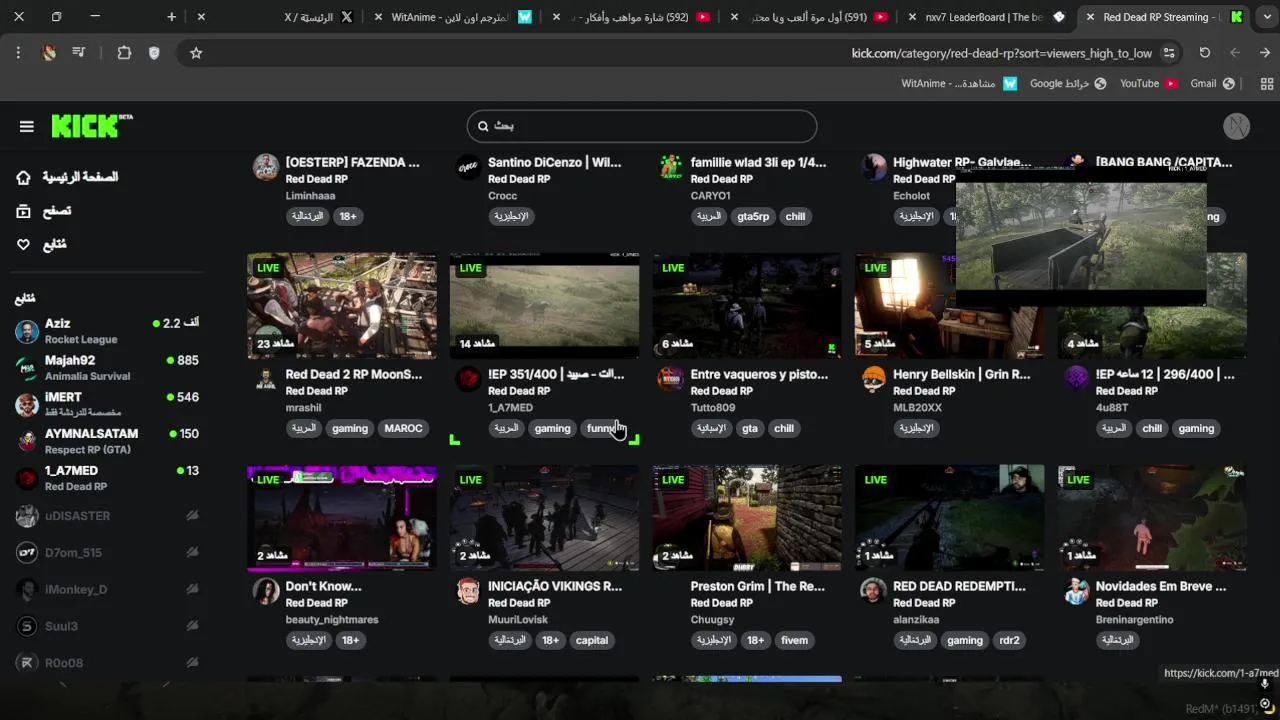Open 1_A7MED in the following list
Viewport: 1280px width, 720px height.
point(107,478)
